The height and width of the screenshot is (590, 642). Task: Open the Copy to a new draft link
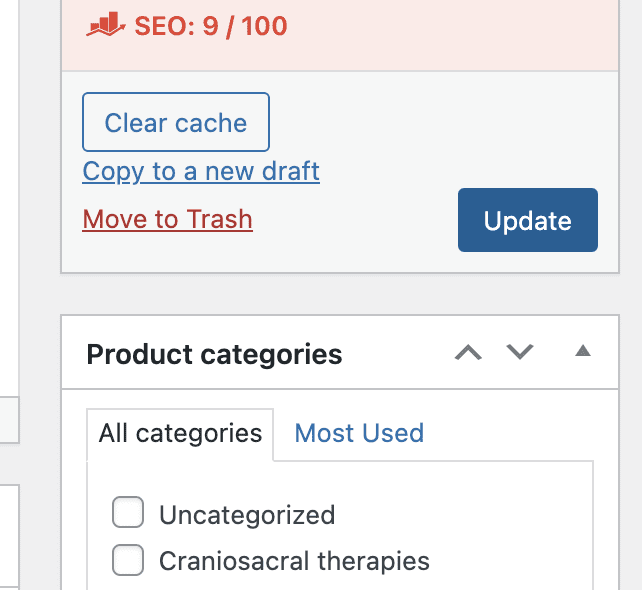[201, 171]
